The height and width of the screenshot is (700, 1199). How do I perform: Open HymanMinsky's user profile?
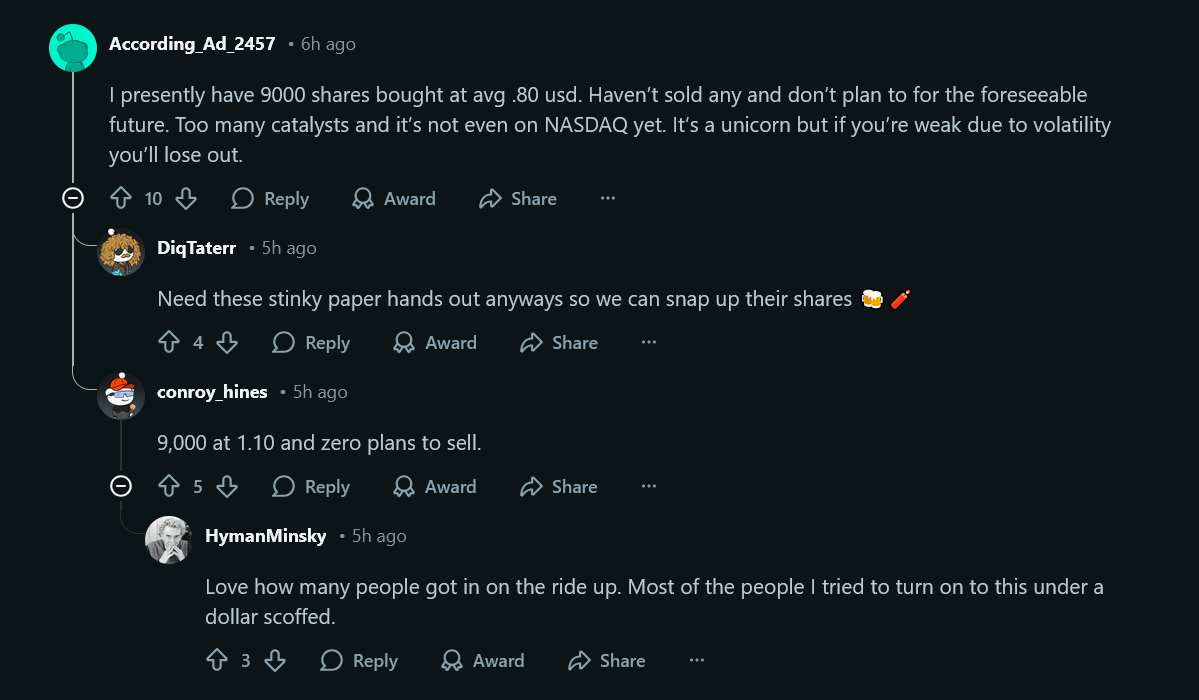265,536
